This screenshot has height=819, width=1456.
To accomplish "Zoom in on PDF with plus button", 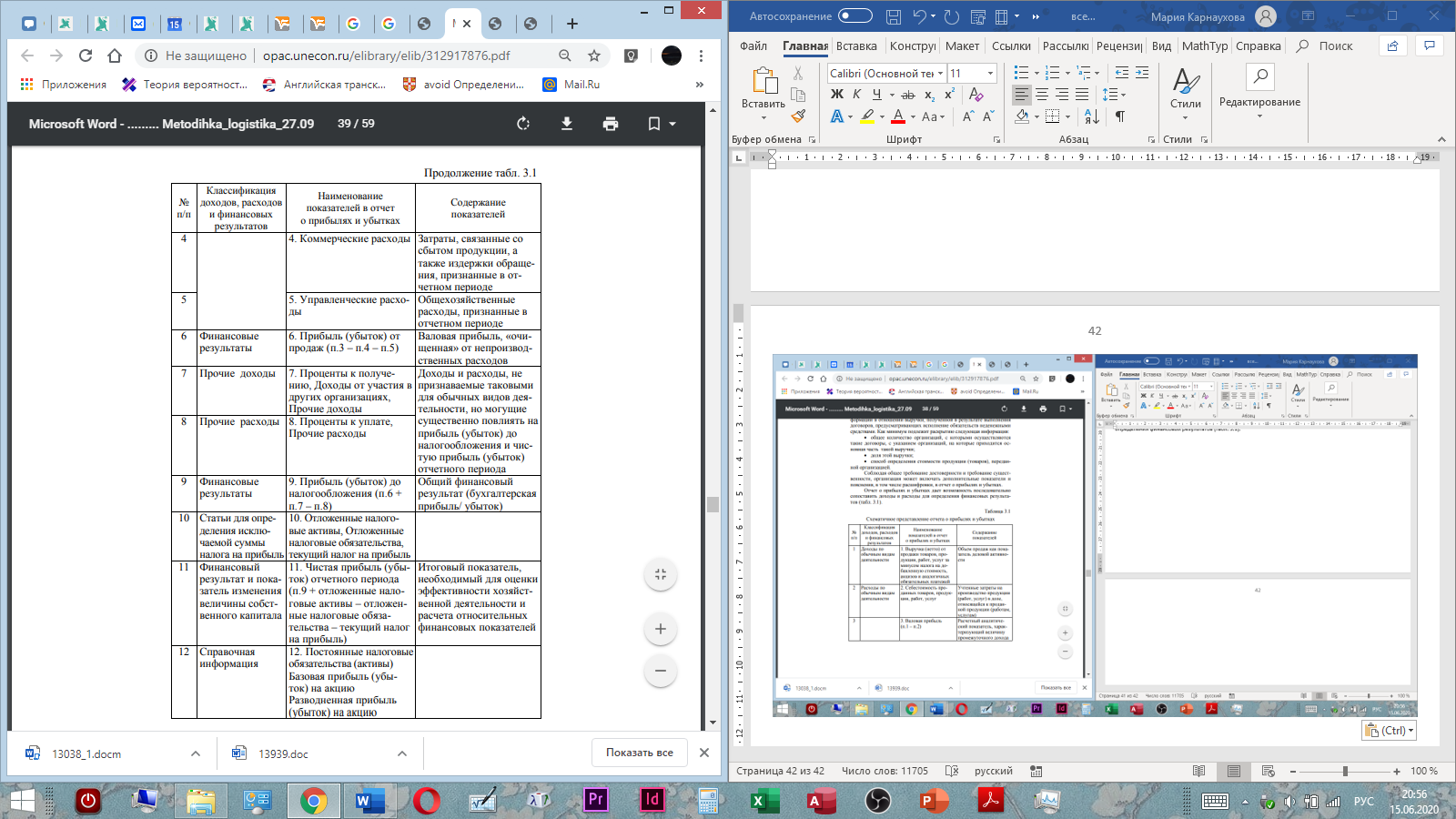I will pyautogui.click(x=661, y=629).
